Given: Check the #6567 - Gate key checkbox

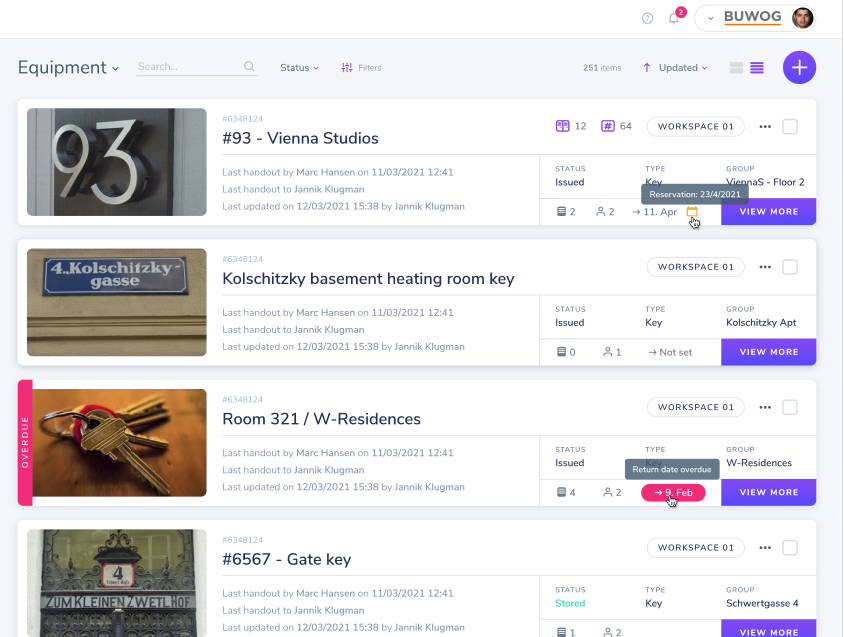Looking at the screenshot, I should [790, 547].
